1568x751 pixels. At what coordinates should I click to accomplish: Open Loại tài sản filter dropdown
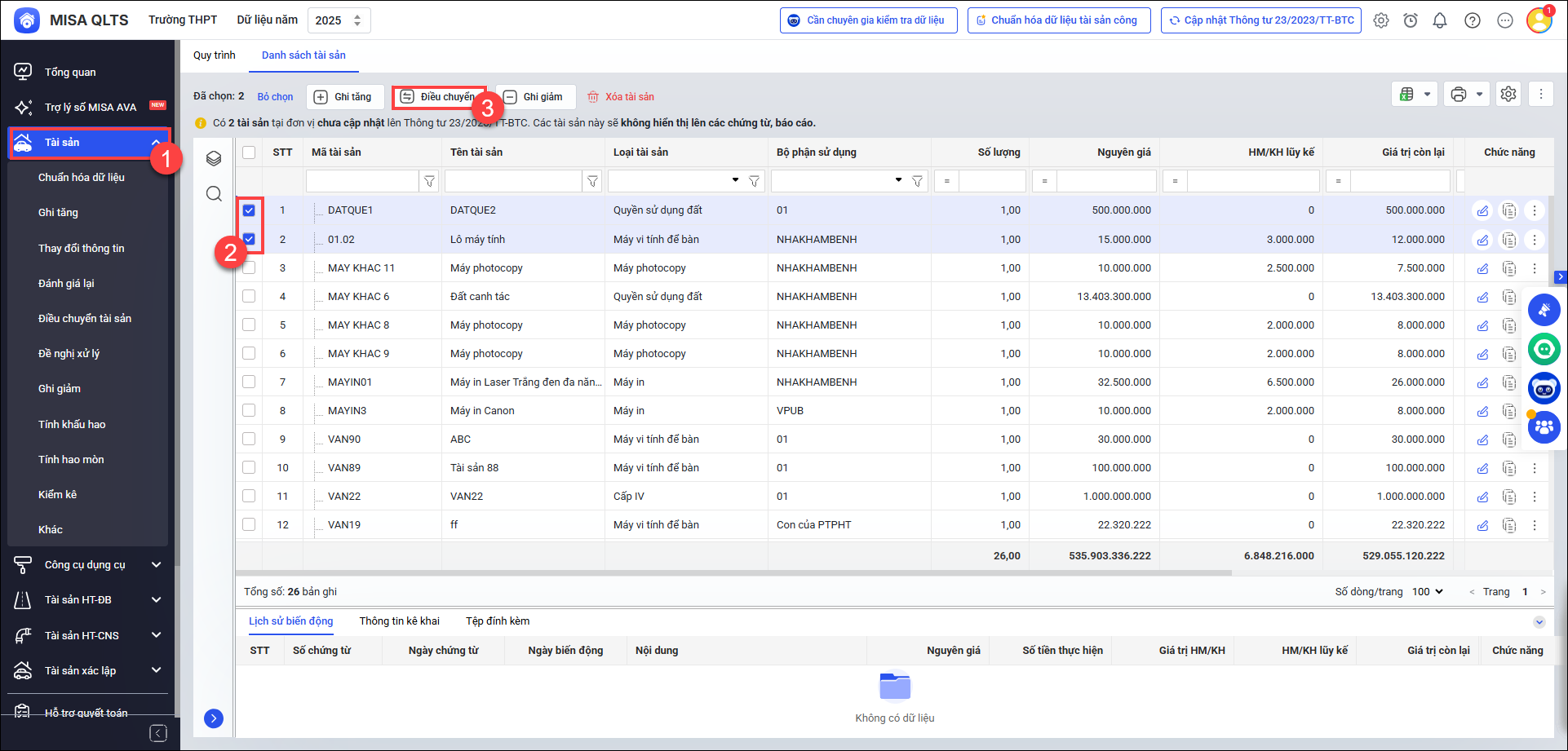pyautogui.click(x=735, y=180)
